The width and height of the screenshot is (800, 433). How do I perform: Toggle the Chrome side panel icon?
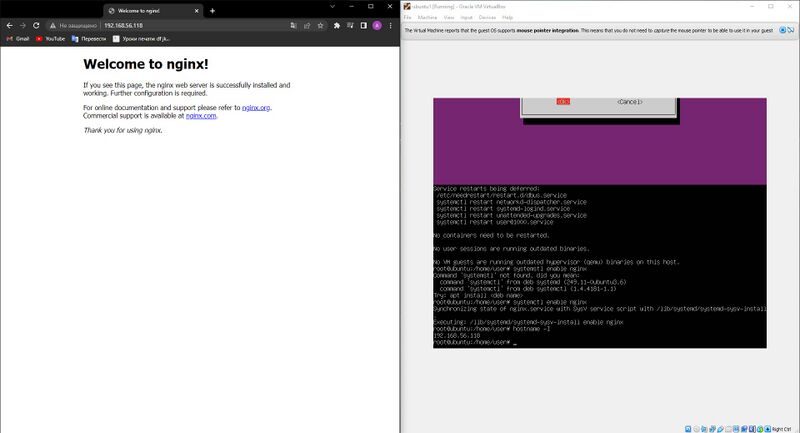pyautogui.click(x=363, y=26)
